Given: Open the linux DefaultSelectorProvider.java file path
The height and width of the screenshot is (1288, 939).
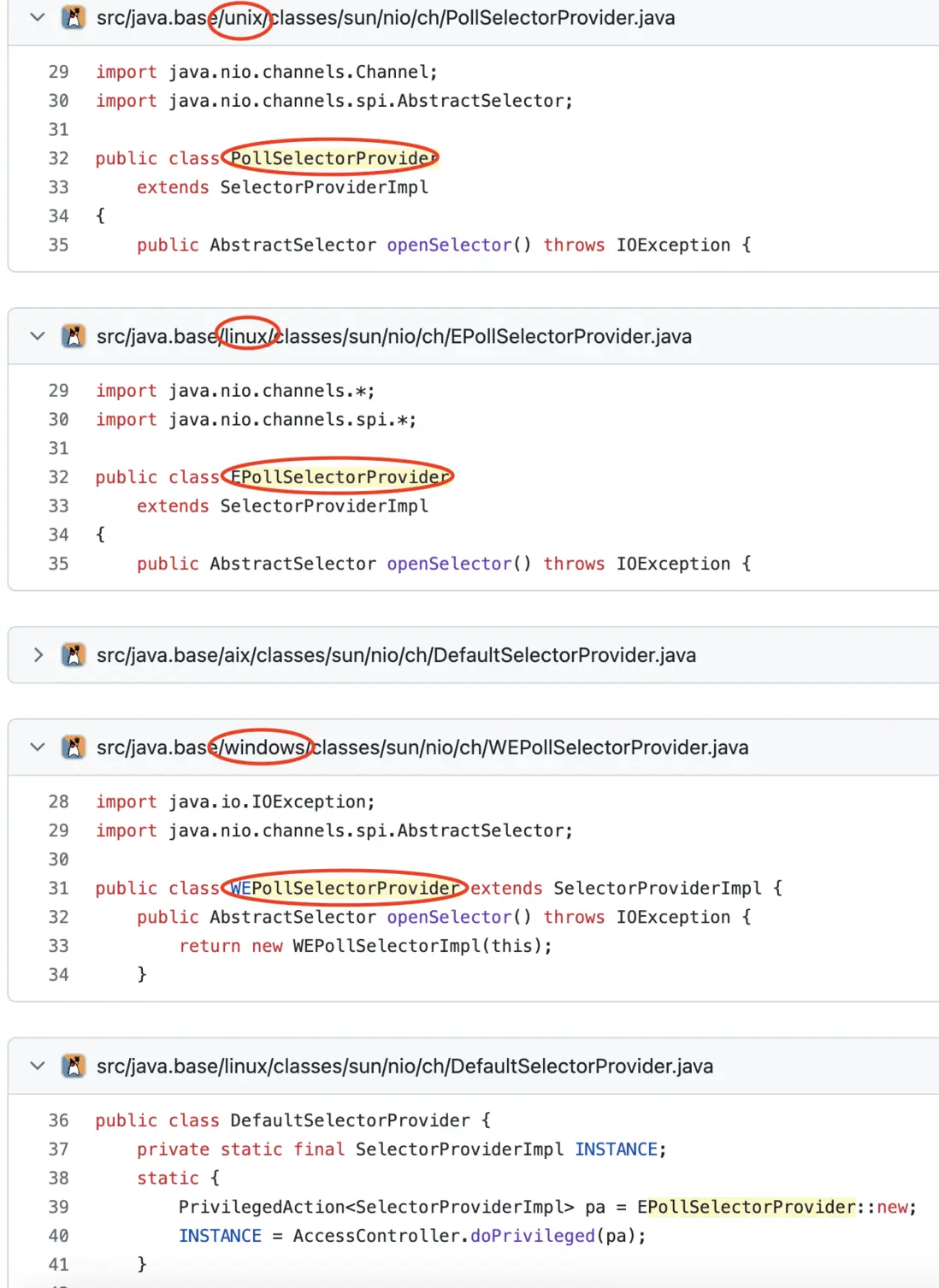Looking at the screenshot, I should point(405,1066).
